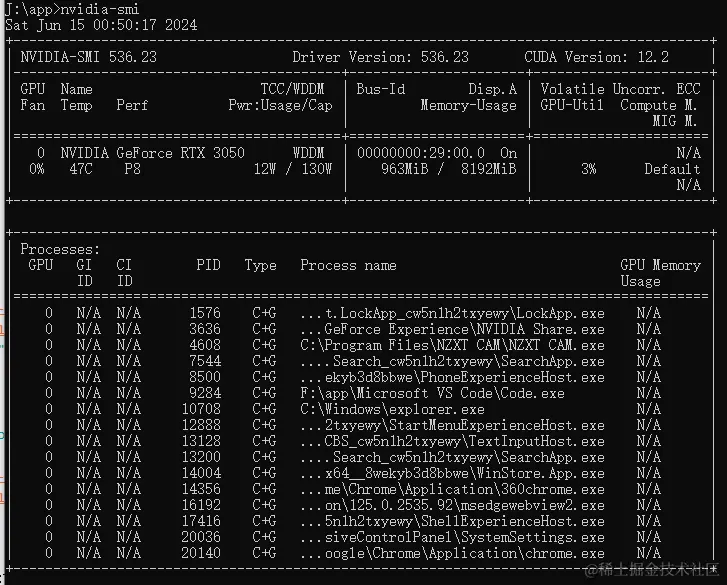Viewport: 727px width, 585px height.
Task: Click the Google chrome.exe process name
Action: [452, 553]
